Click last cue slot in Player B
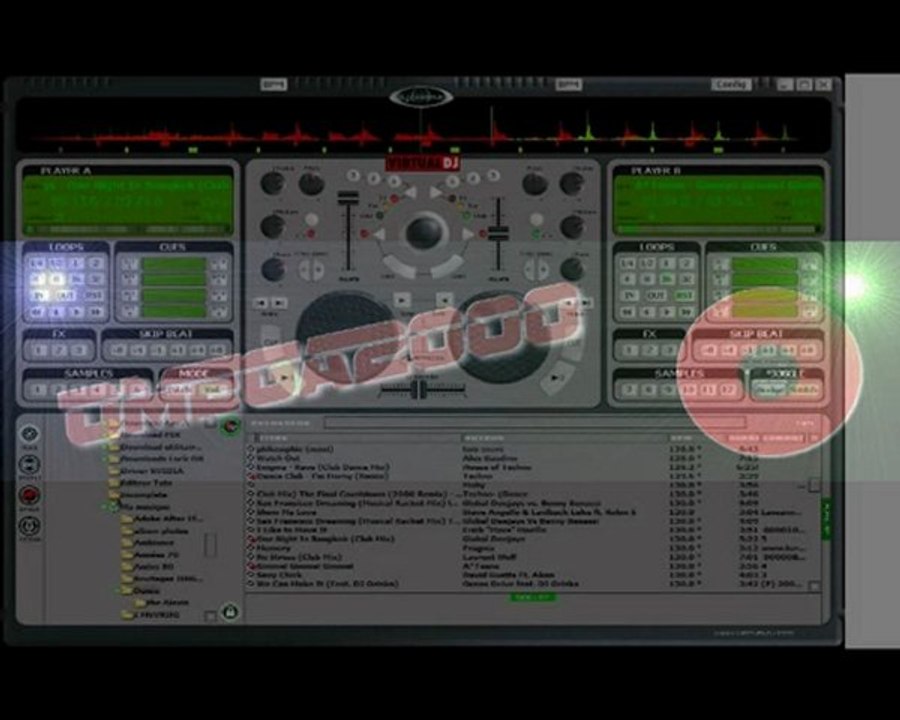The width and height of the screenshot is (900, 720). click(765, 311)
